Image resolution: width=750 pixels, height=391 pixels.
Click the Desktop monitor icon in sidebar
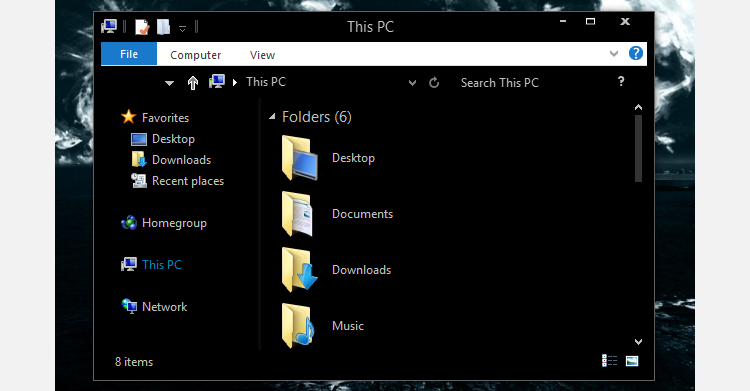point(139,139)
